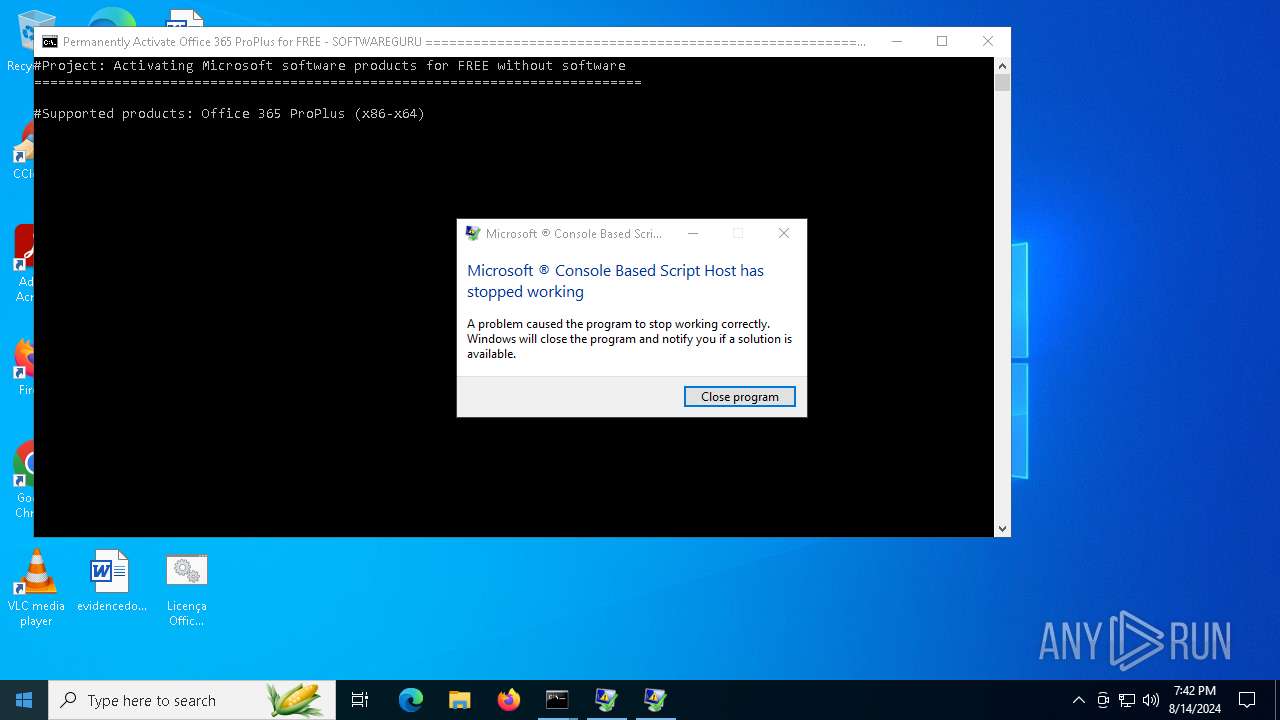Click the console scrollbar up arrow
Screen dimensions: 1280x720
click(1002, 66)
